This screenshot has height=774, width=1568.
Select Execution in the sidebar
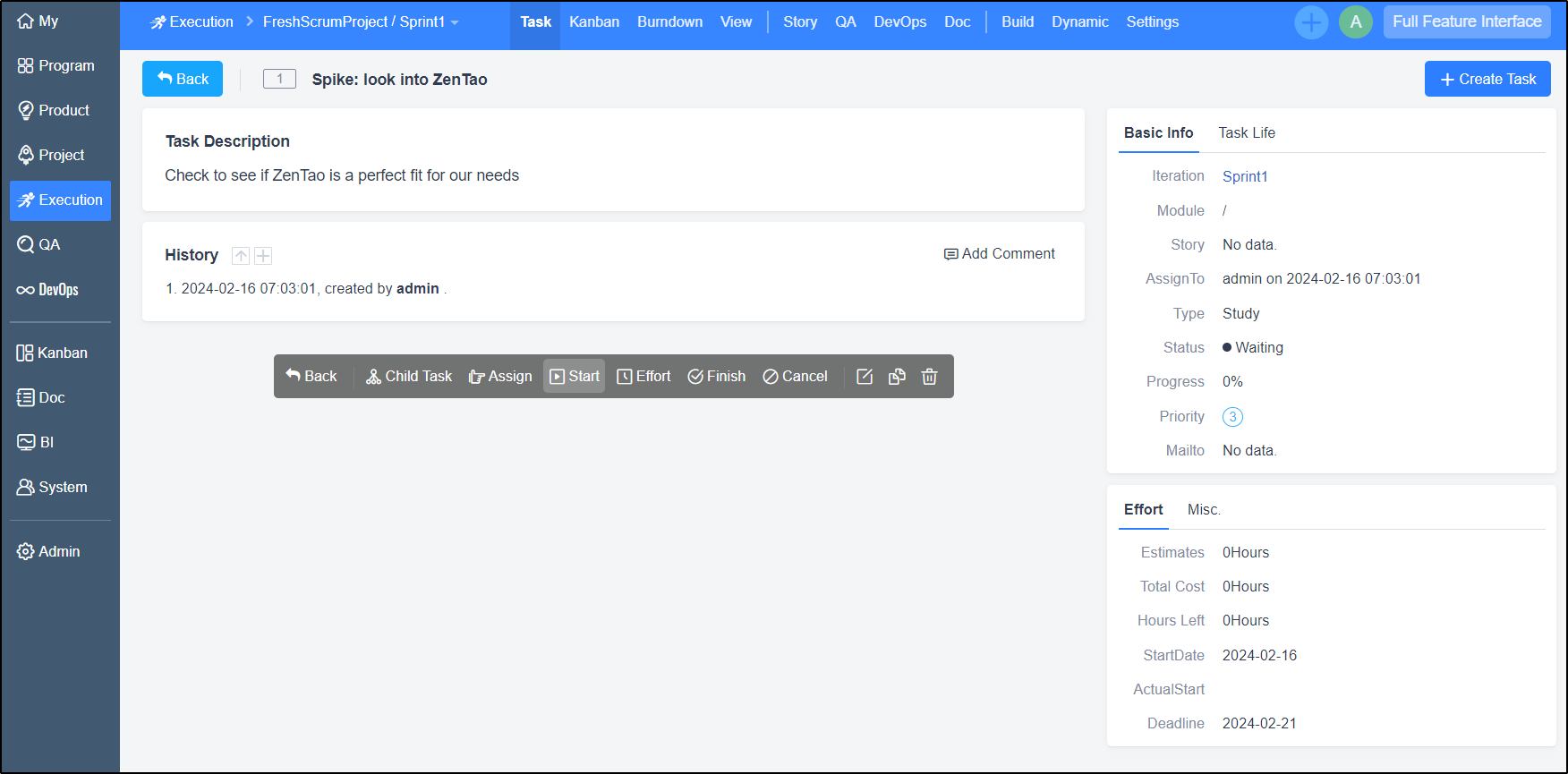point(60,200)
